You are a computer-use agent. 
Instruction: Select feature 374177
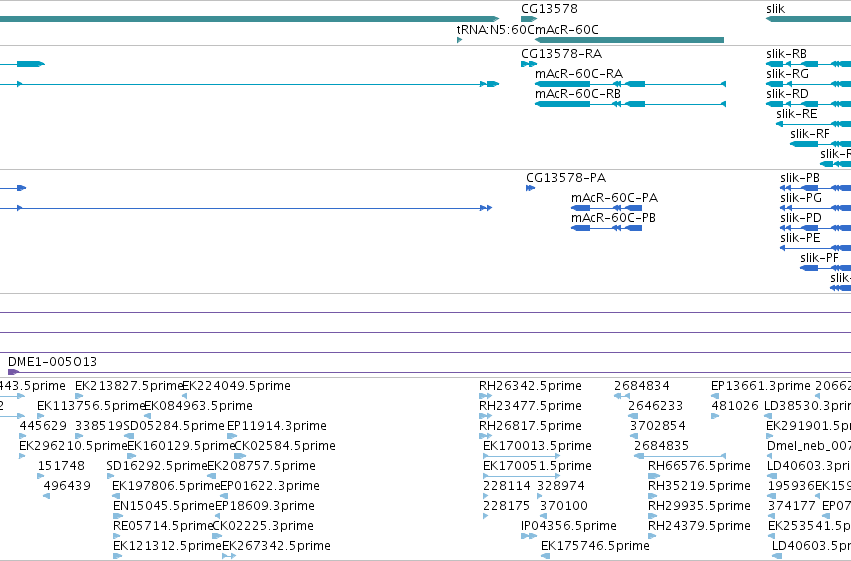click(792, 506)
